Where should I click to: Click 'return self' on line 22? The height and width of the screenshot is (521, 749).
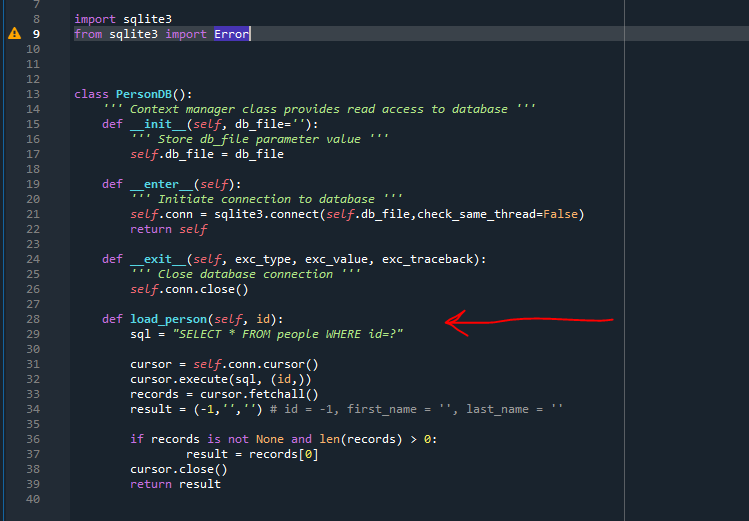[169, 229]
